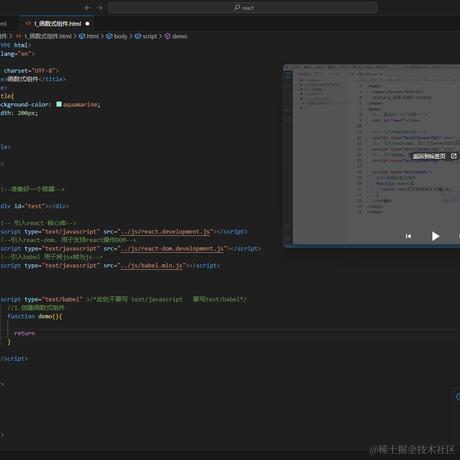Click the aquamarine color swatch in CSS
Screen dimensions: 460x460
(59, 104)
